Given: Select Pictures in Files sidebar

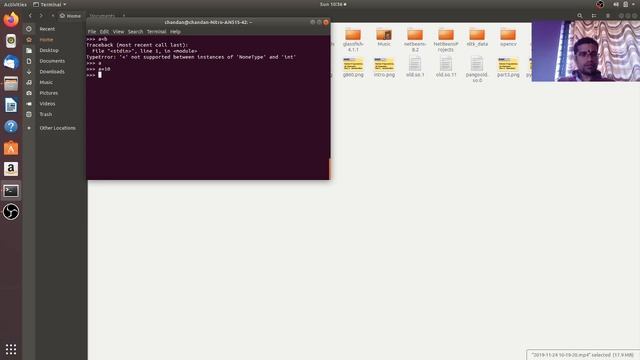Looking at the screenshot, I should coord(49,93).
